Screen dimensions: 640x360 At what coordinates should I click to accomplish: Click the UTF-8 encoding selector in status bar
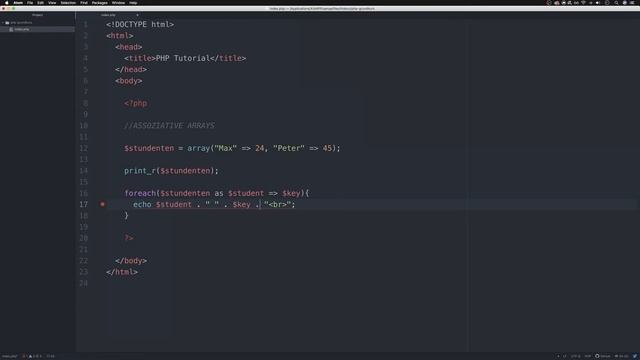575,356
